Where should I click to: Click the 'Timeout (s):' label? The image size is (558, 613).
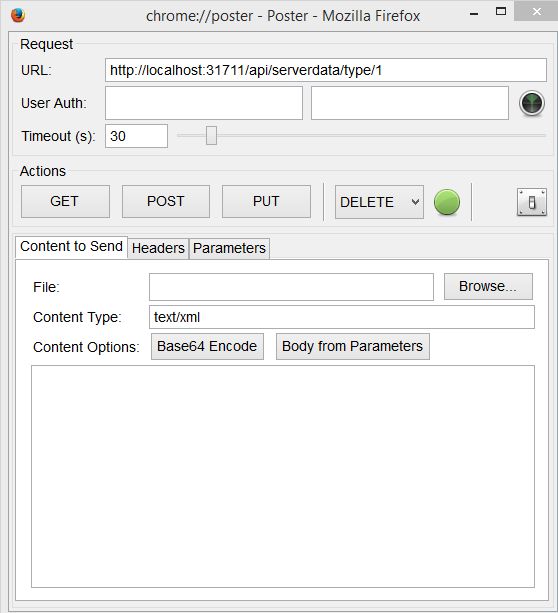tap(58, 136)
